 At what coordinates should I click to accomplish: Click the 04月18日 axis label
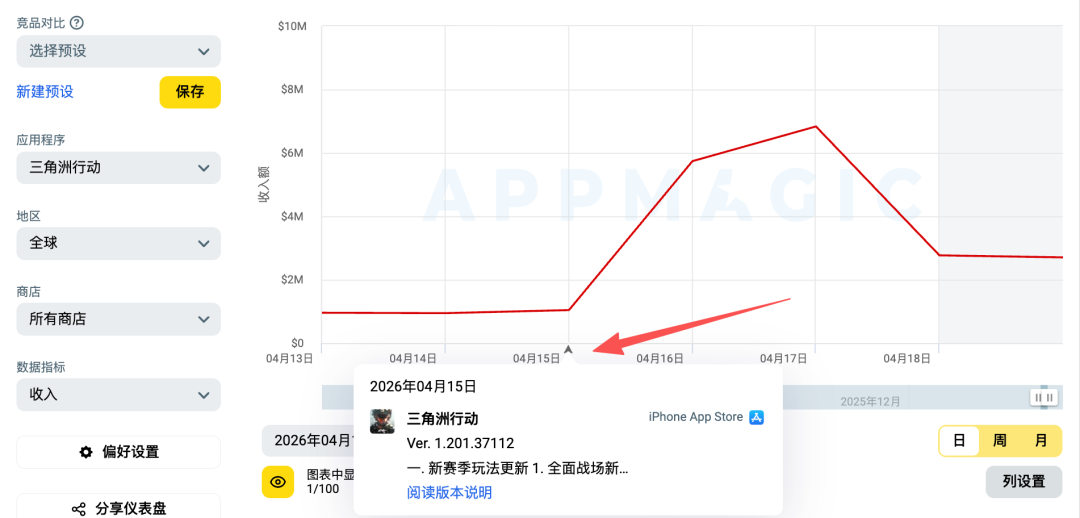point(907,358)
